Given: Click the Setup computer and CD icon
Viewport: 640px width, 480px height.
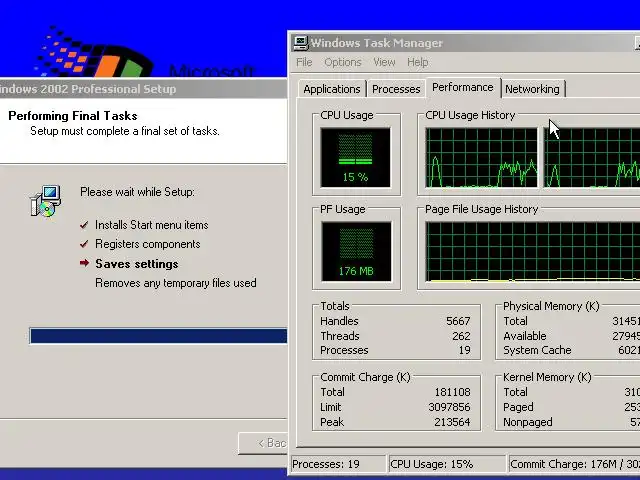Looking at the screenshot, I should click(46, 200).
